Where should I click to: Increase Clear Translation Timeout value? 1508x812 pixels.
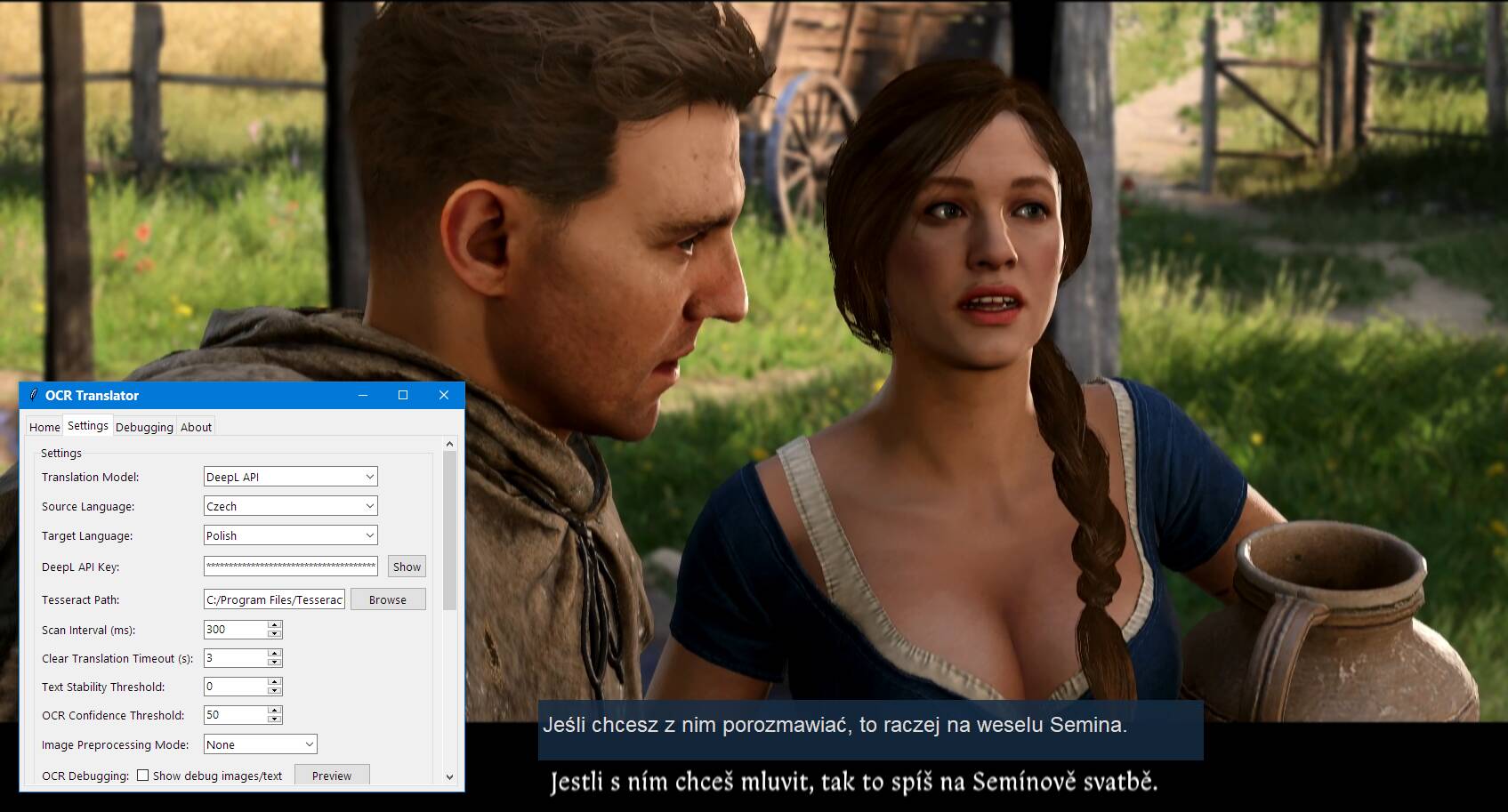tap(275, 654)
